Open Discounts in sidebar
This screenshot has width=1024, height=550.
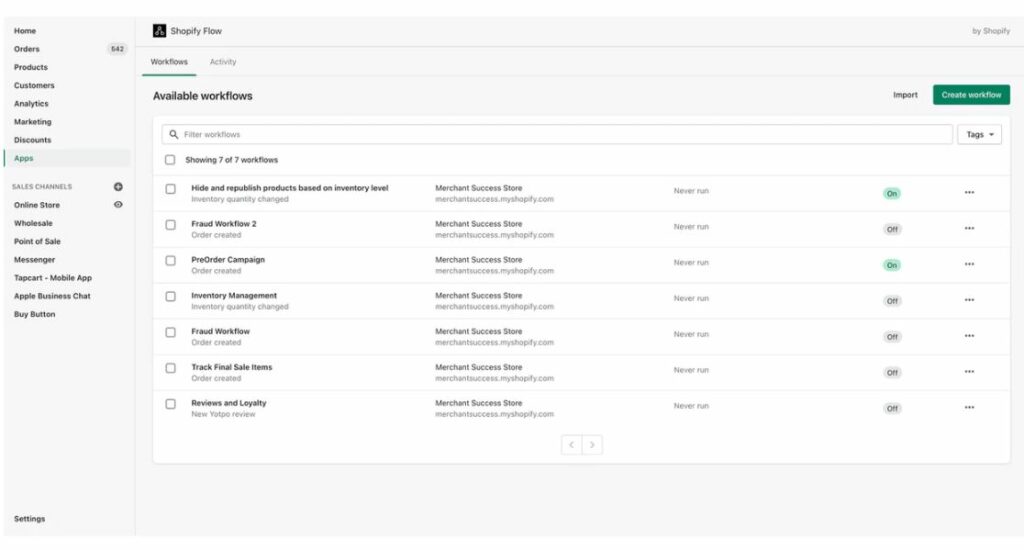pos(33,140)
